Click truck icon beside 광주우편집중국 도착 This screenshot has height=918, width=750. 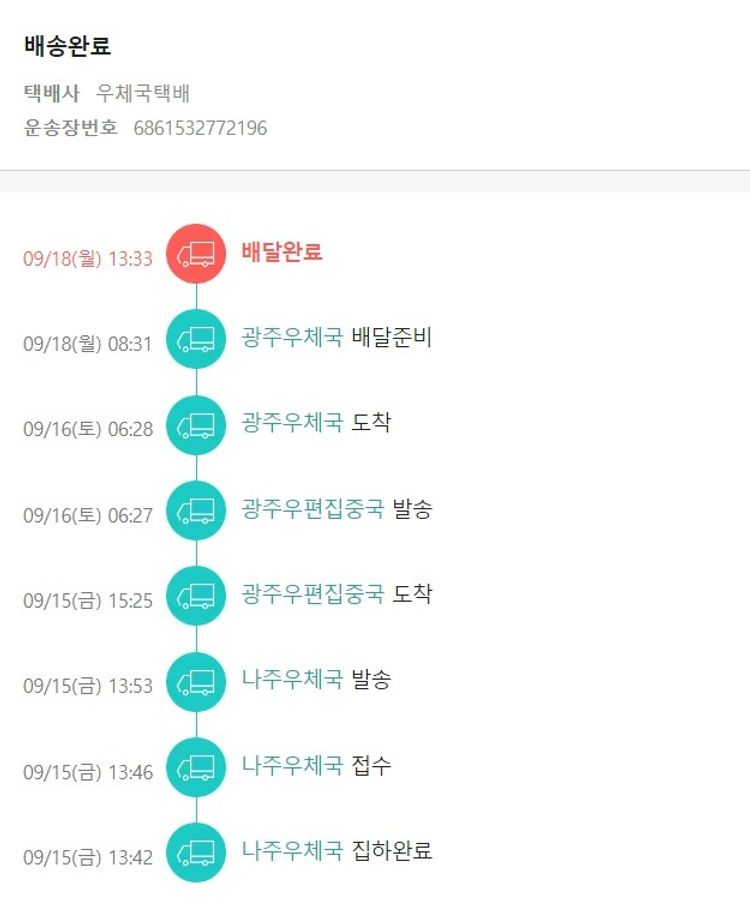196,596
